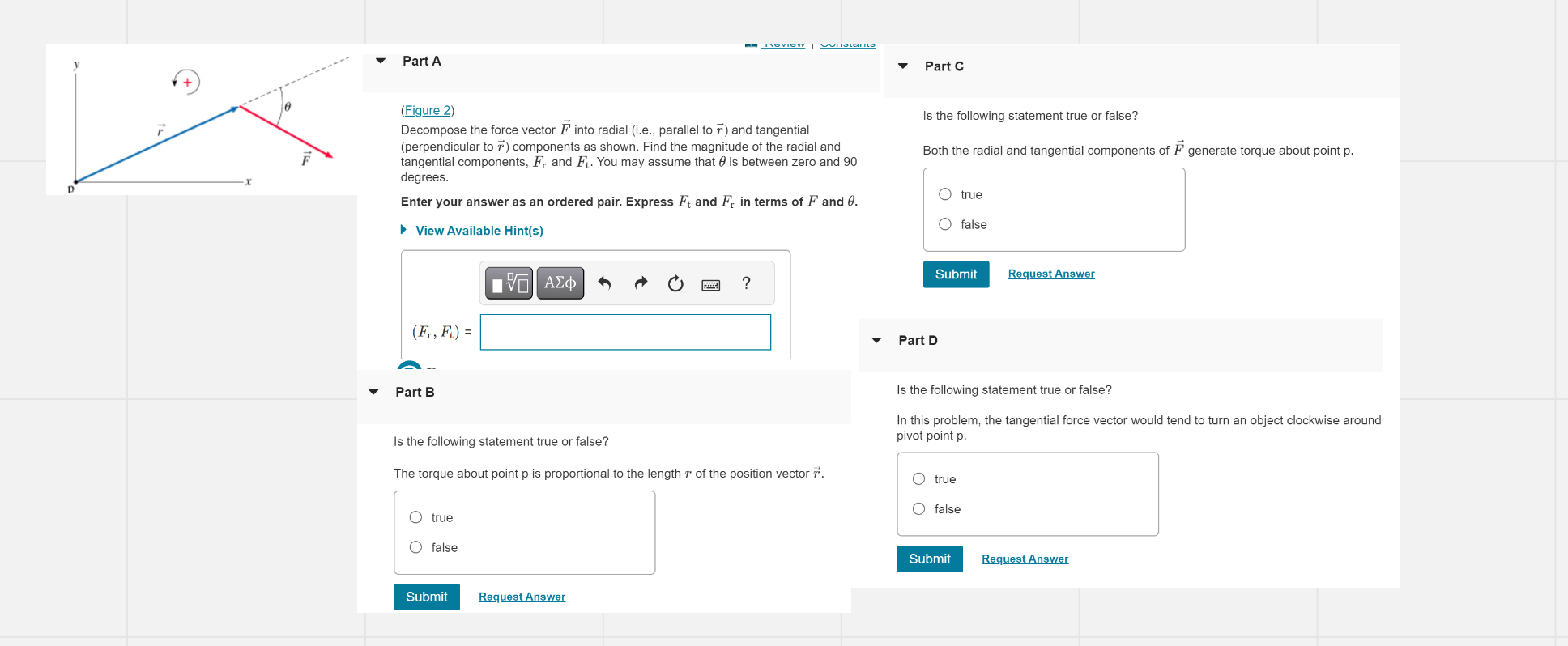1568x646 pixels.
Task: Open the math templates tool
Action: 509,283
